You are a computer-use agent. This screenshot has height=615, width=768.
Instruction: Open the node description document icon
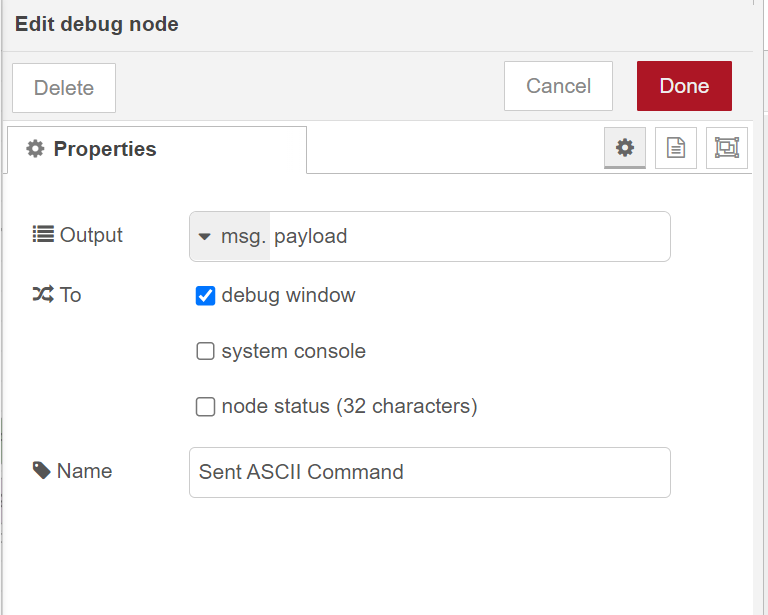[x=676, y=148]
